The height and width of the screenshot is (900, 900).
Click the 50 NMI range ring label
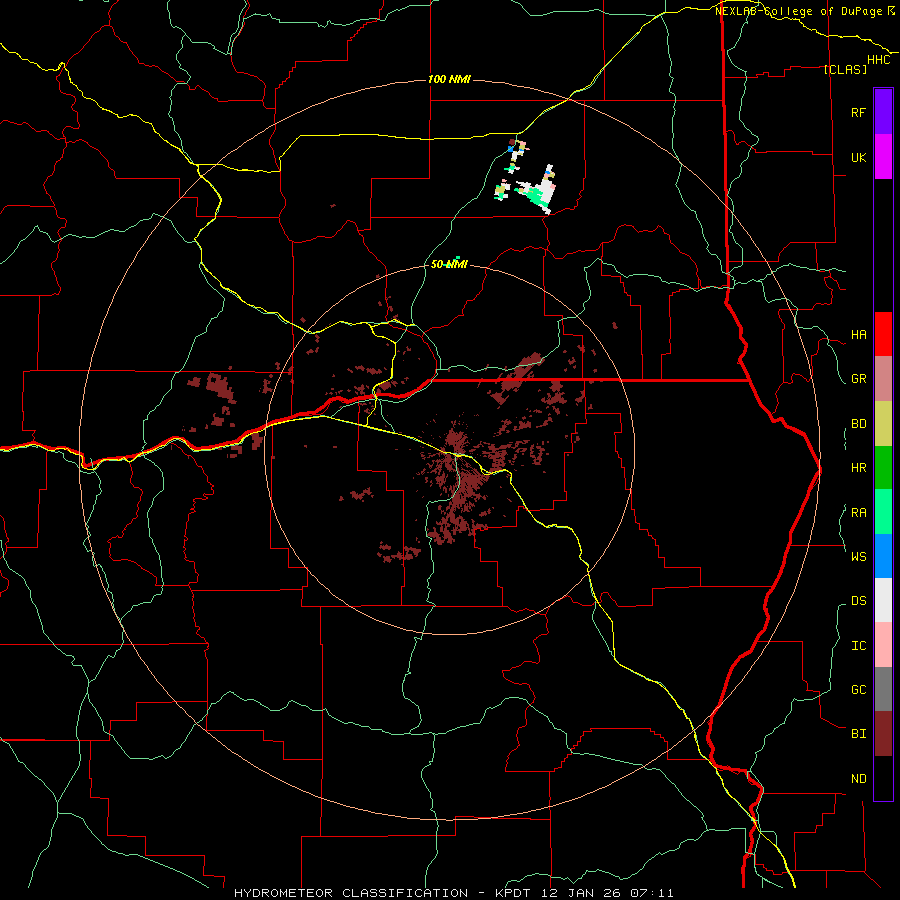coord(449,265)
